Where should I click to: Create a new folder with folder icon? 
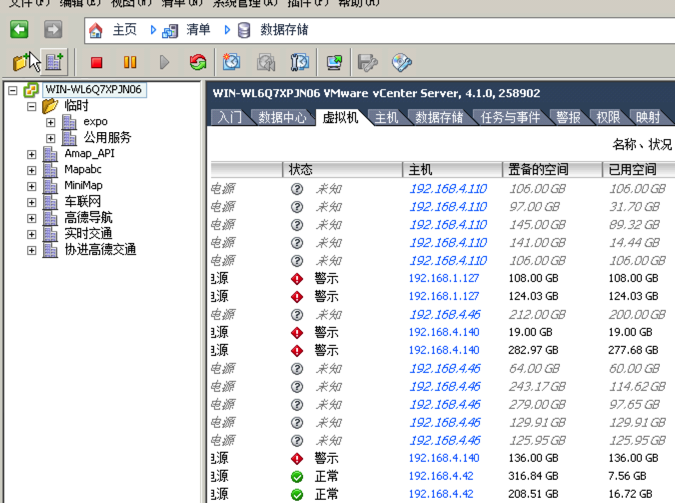pos(21,62)
